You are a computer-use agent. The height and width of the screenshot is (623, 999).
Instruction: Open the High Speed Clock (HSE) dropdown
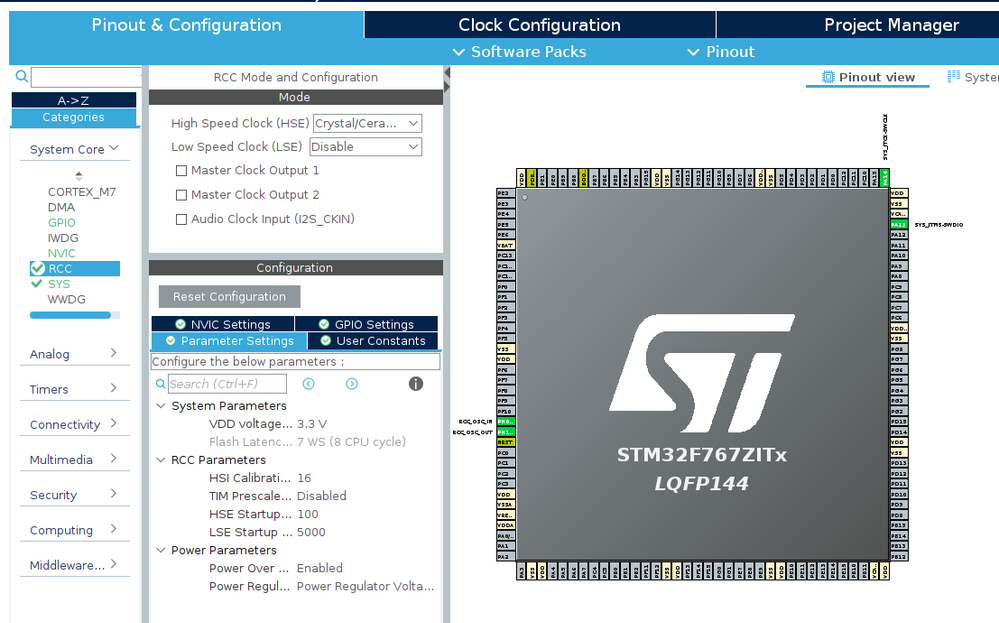(x=368, y=124)
